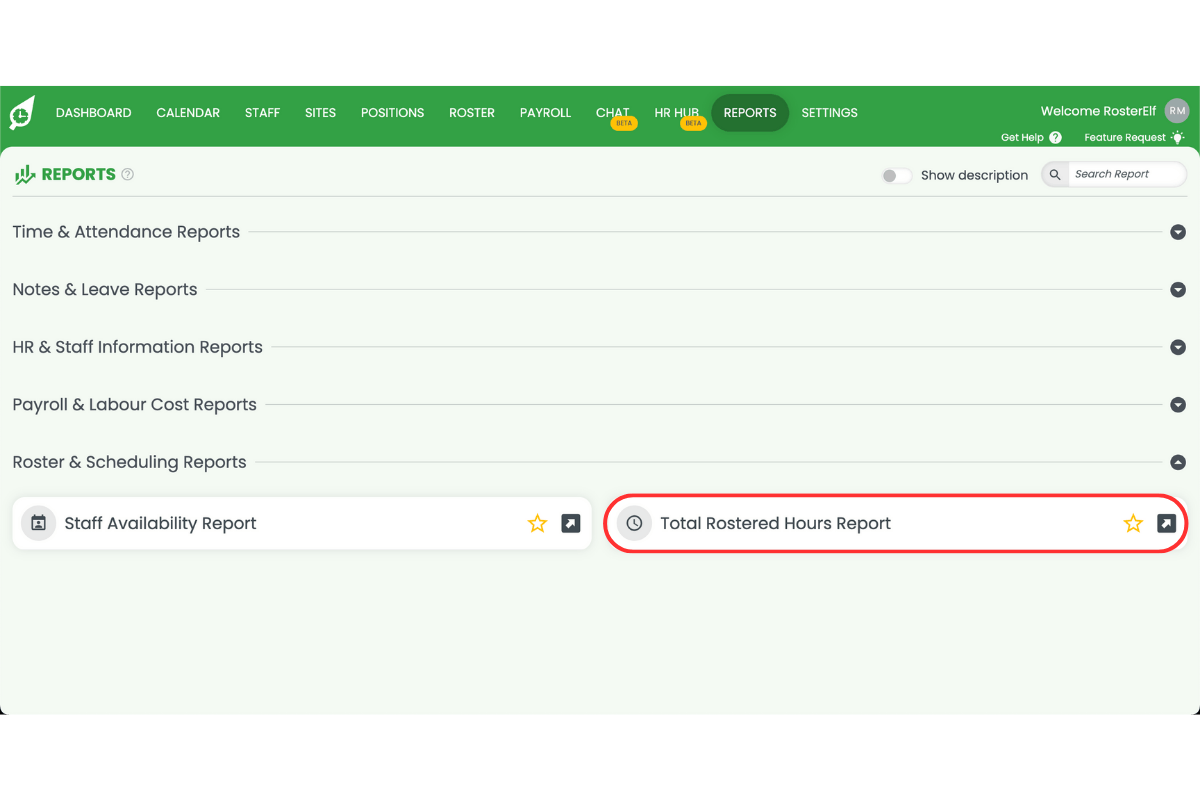Click the search magnifier icon
1200x800 pixels.
pos(1055,175)
